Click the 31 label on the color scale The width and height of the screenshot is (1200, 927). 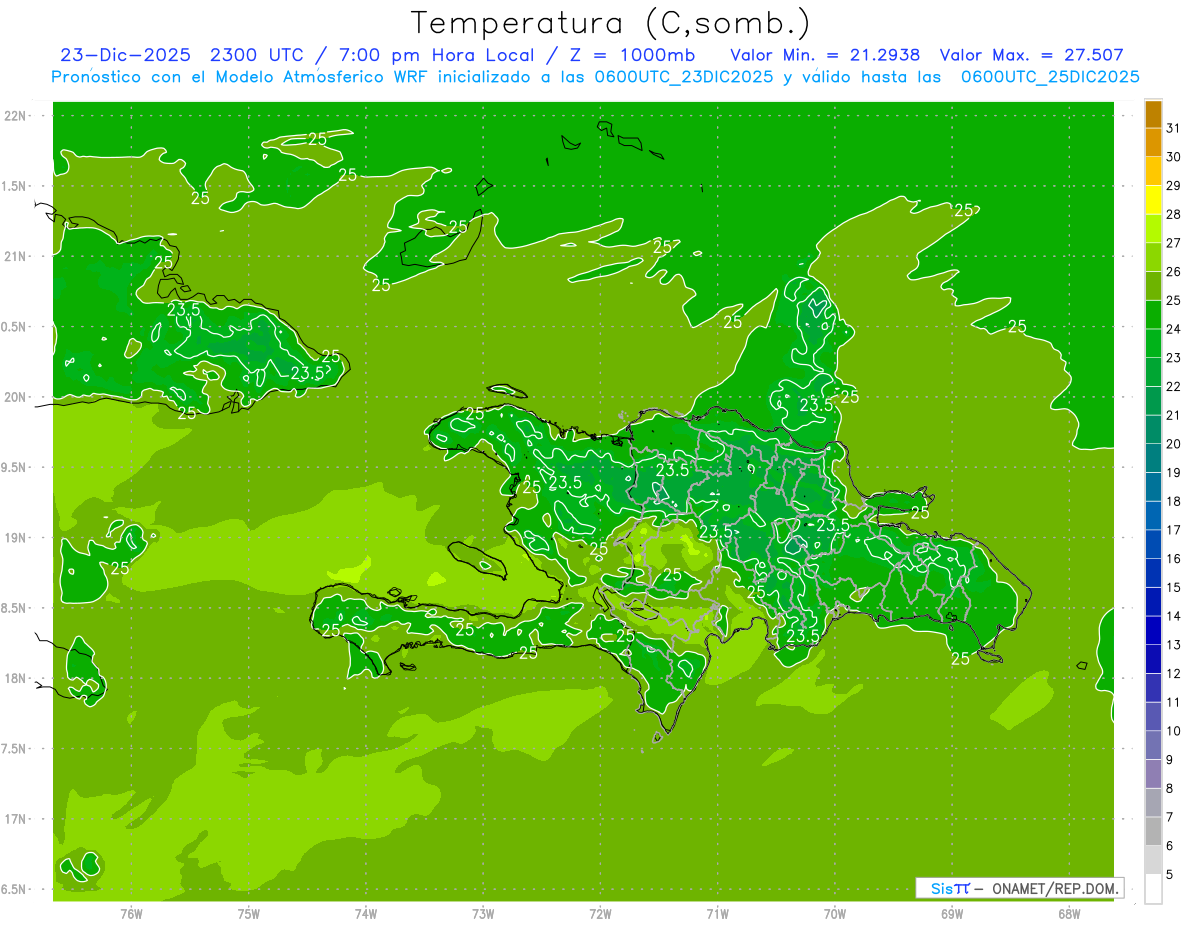(1173, 127)
